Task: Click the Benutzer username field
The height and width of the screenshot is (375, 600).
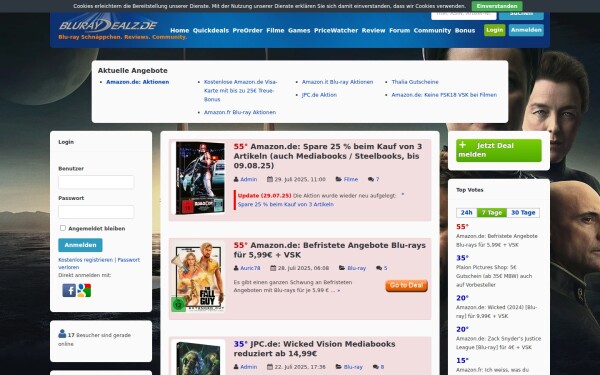Action: [x=96, y=182]
